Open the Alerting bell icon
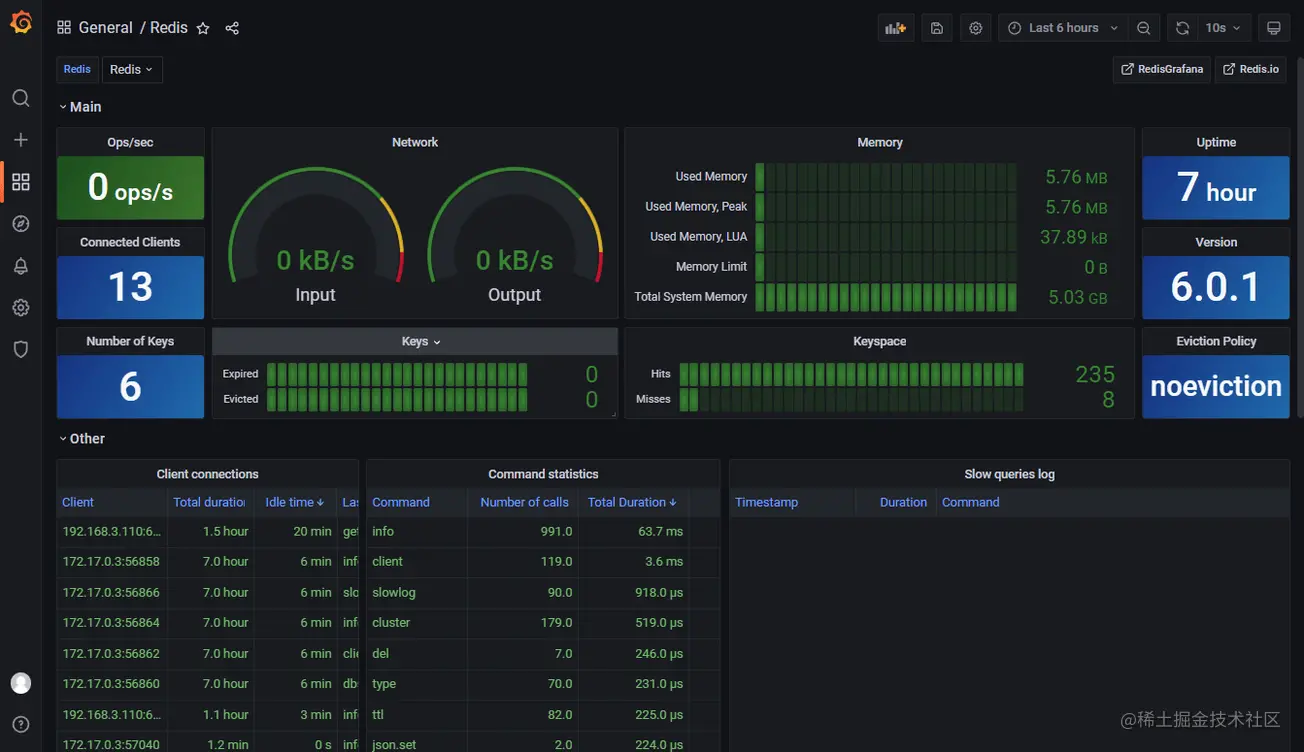1304x752 pixels. click(21, 266)
